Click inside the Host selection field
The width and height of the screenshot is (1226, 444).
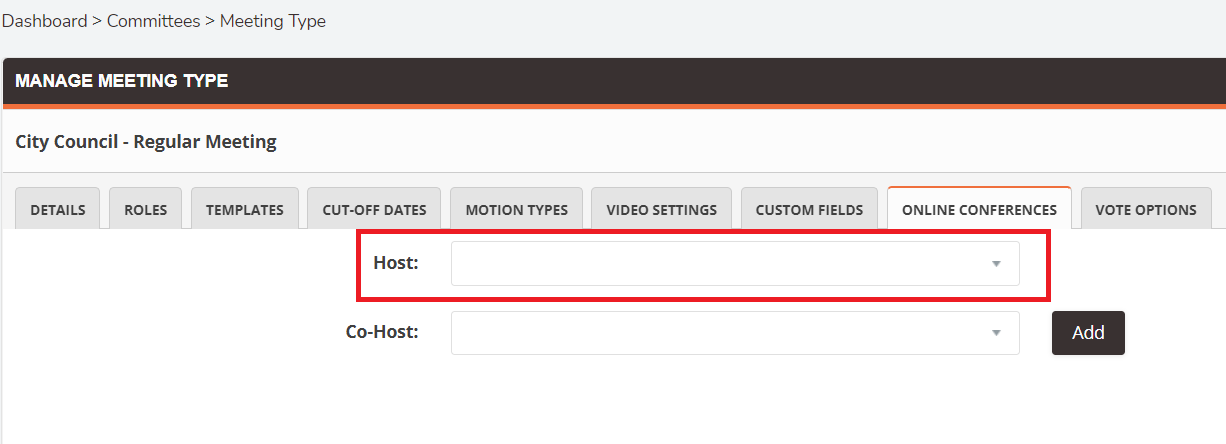click(735, 264)
